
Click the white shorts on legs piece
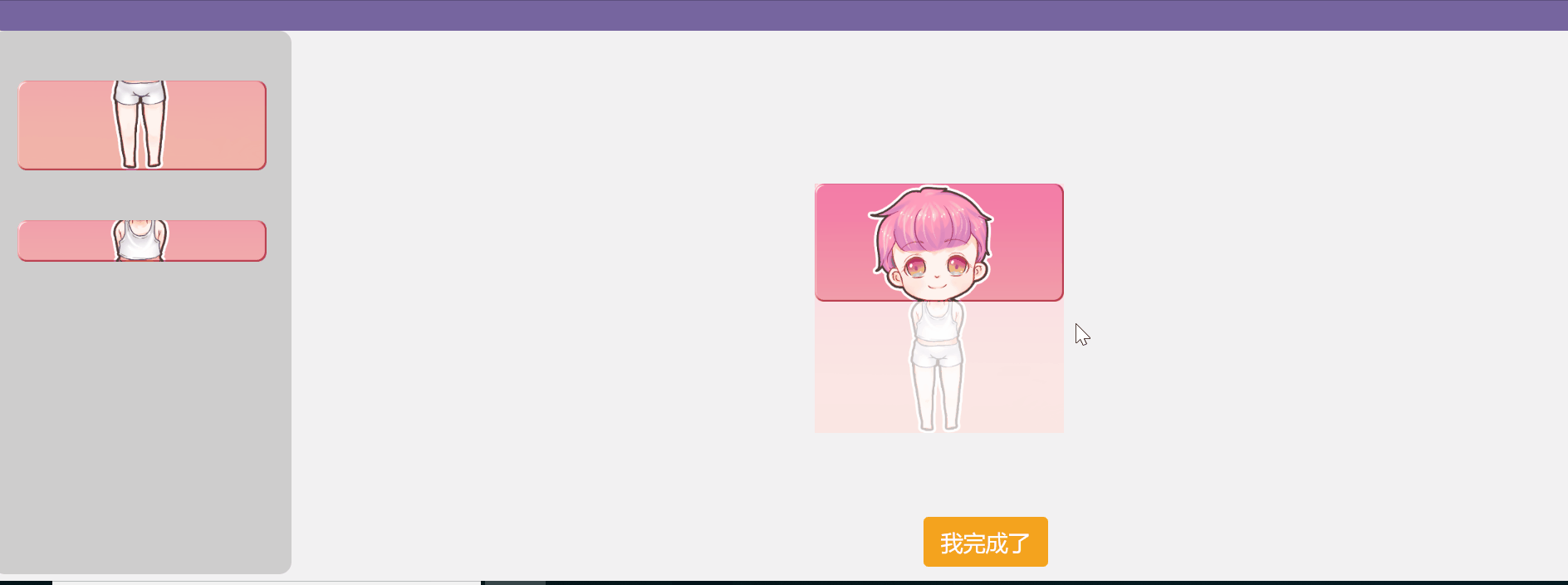point(140,93)
